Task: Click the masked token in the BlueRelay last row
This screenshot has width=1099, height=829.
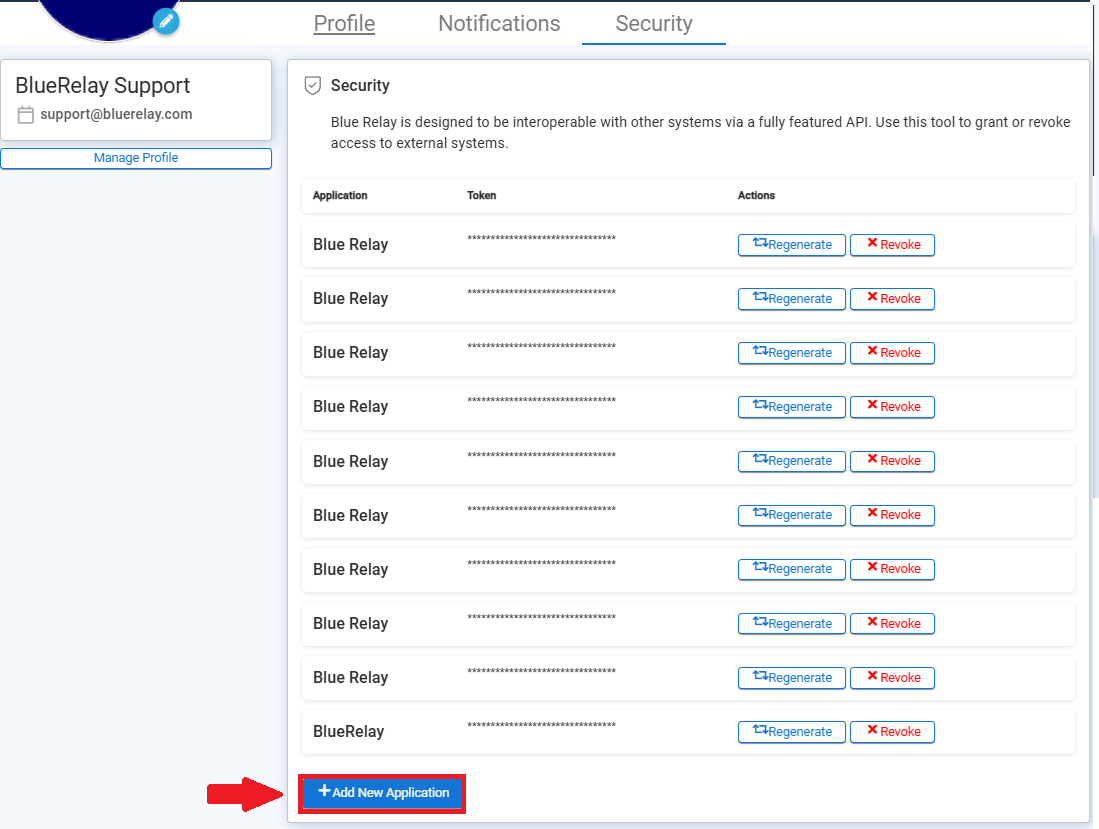Action: [542, 725]
